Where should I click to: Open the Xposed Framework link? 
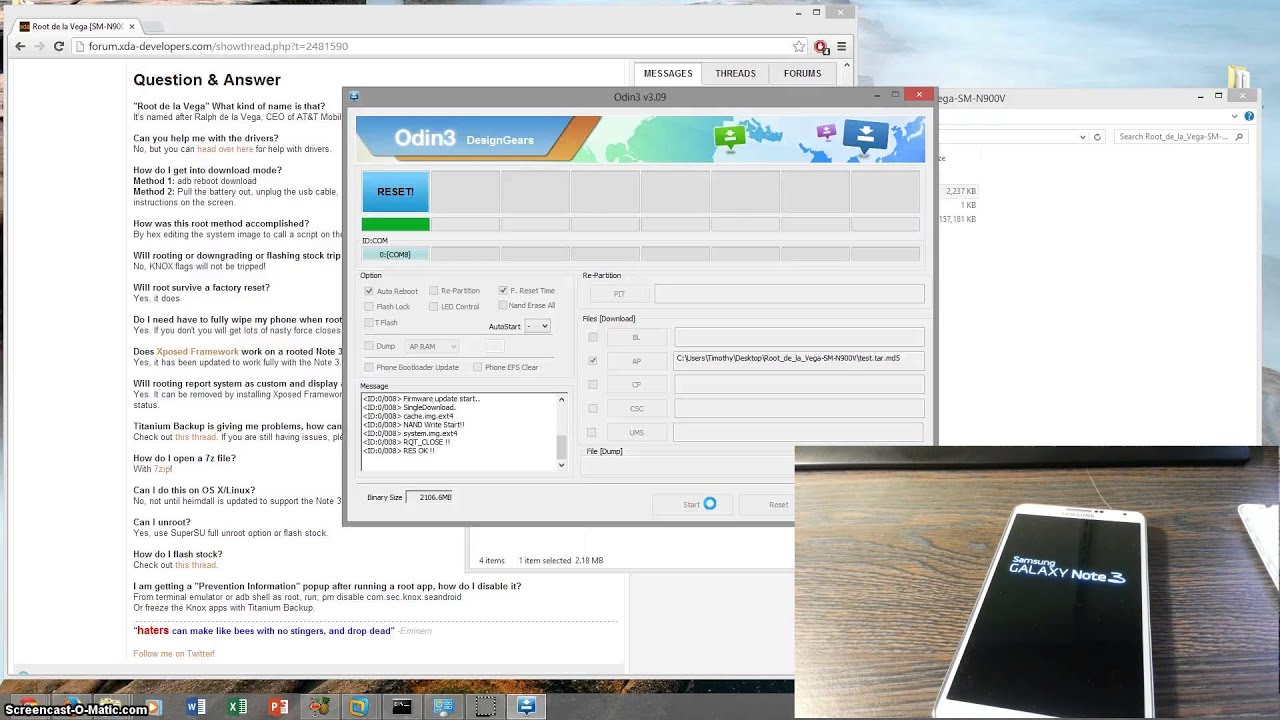click(198, 352)
